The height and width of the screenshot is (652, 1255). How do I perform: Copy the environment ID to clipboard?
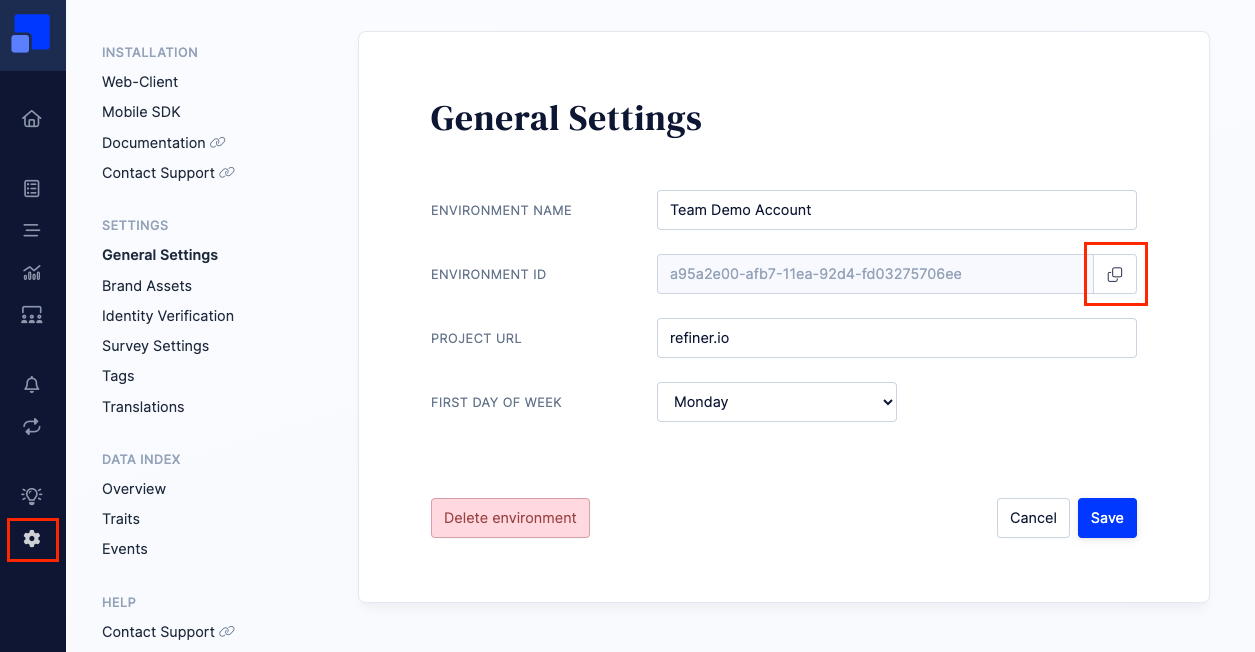(1115, 274)
